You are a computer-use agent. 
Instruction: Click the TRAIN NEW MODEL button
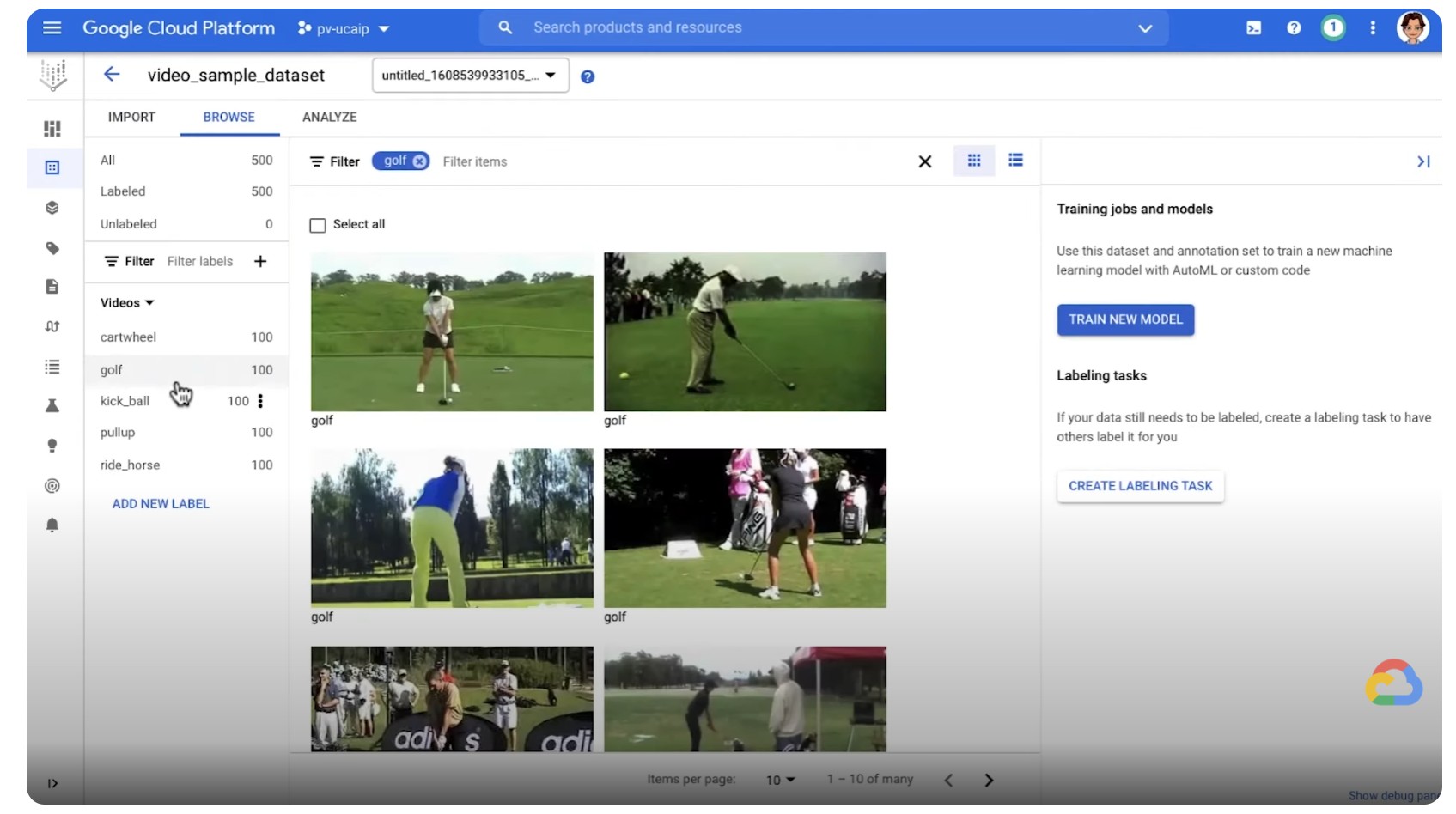pyautogui.click(x=1124, y=319)
